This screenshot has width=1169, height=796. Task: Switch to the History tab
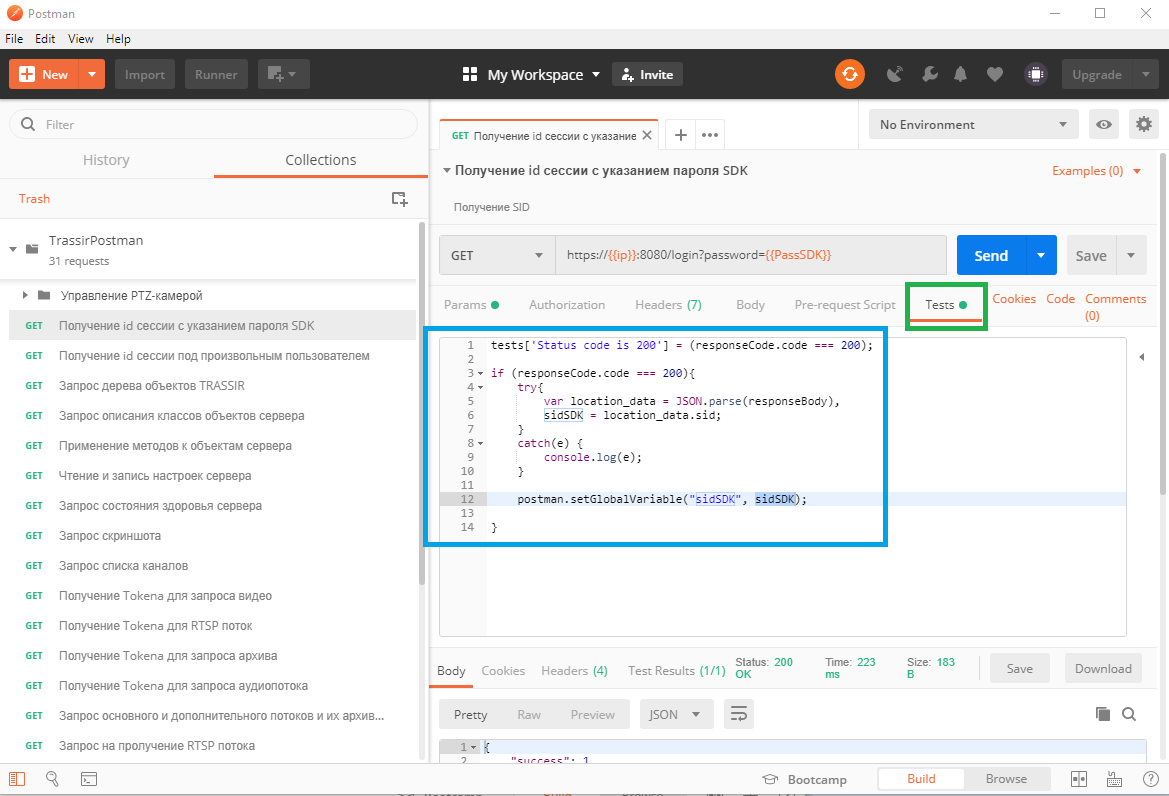point(107,159)
